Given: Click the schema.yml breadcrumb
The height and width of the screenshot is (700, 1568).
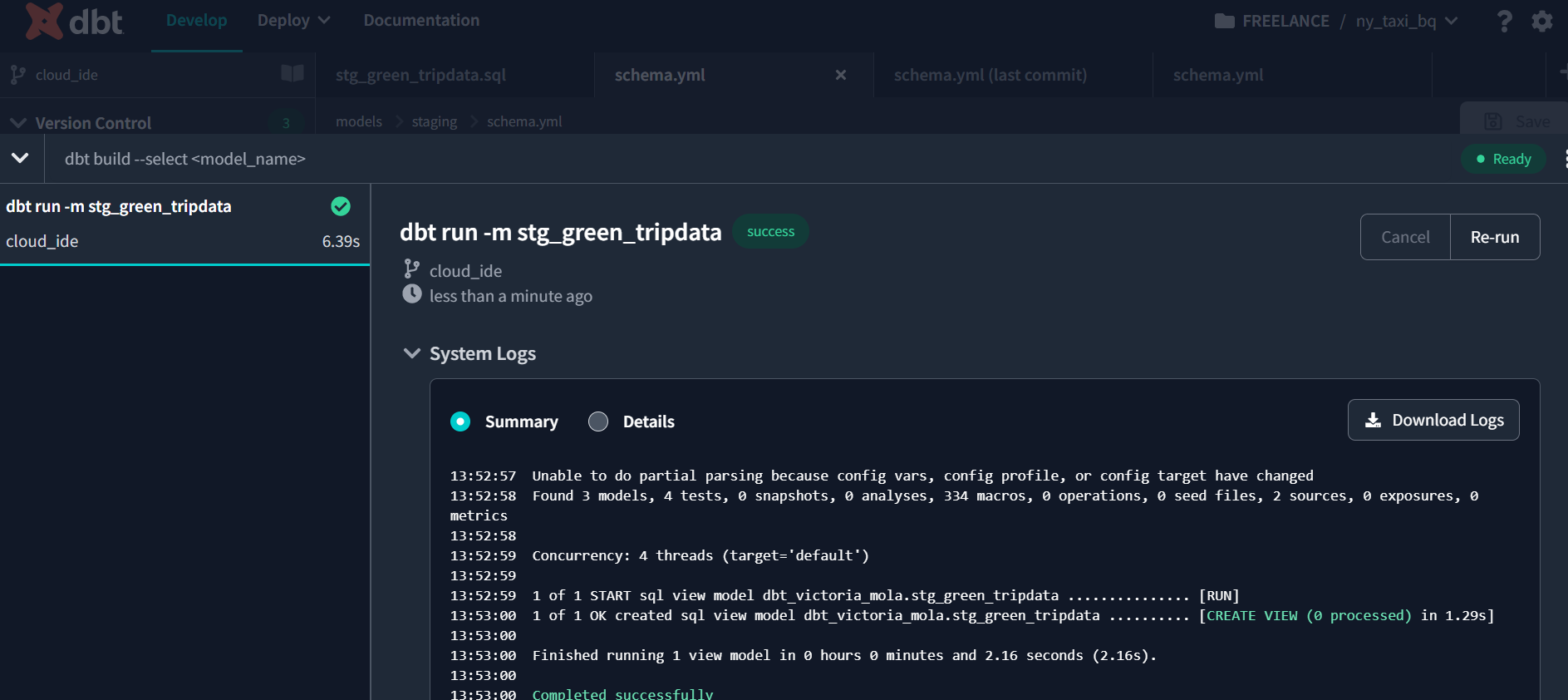Looking at the screenshot, I should [524, 121].
